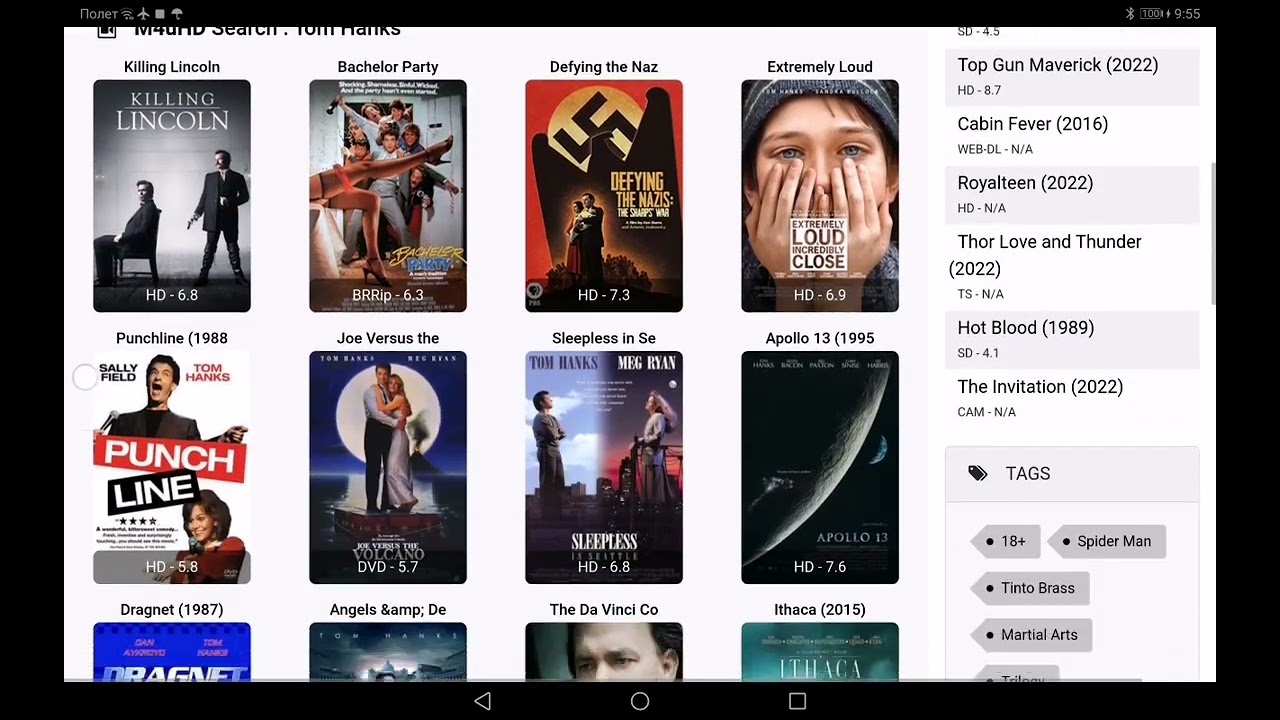Image resolution: width=1280 pixels, height=720 pixels.
Task: Click the HD - 8.7 text under Top Gun
Action: click(x=979, y=90)
